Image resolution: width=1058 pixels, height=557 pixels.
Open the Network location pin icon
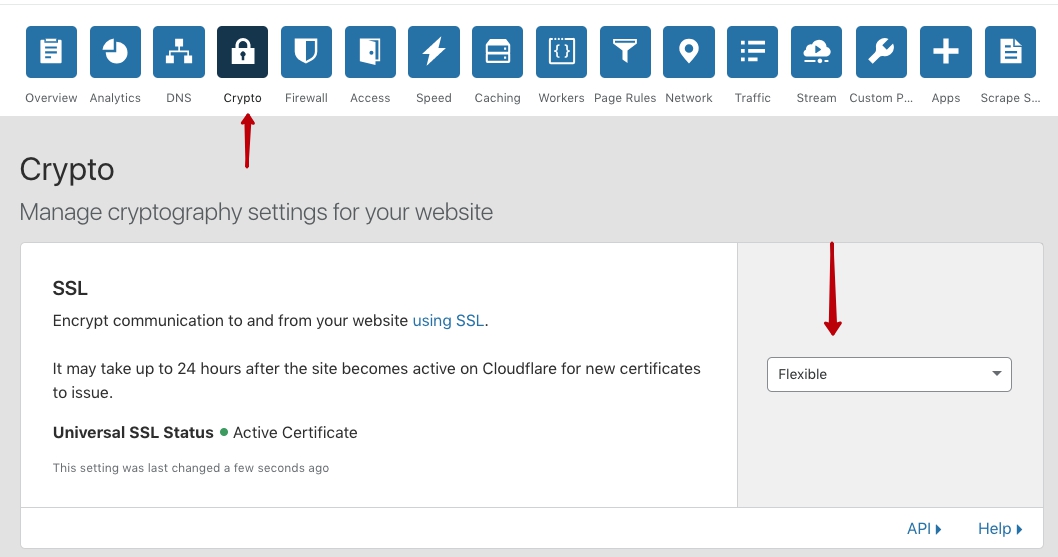(x=689, y=52)
